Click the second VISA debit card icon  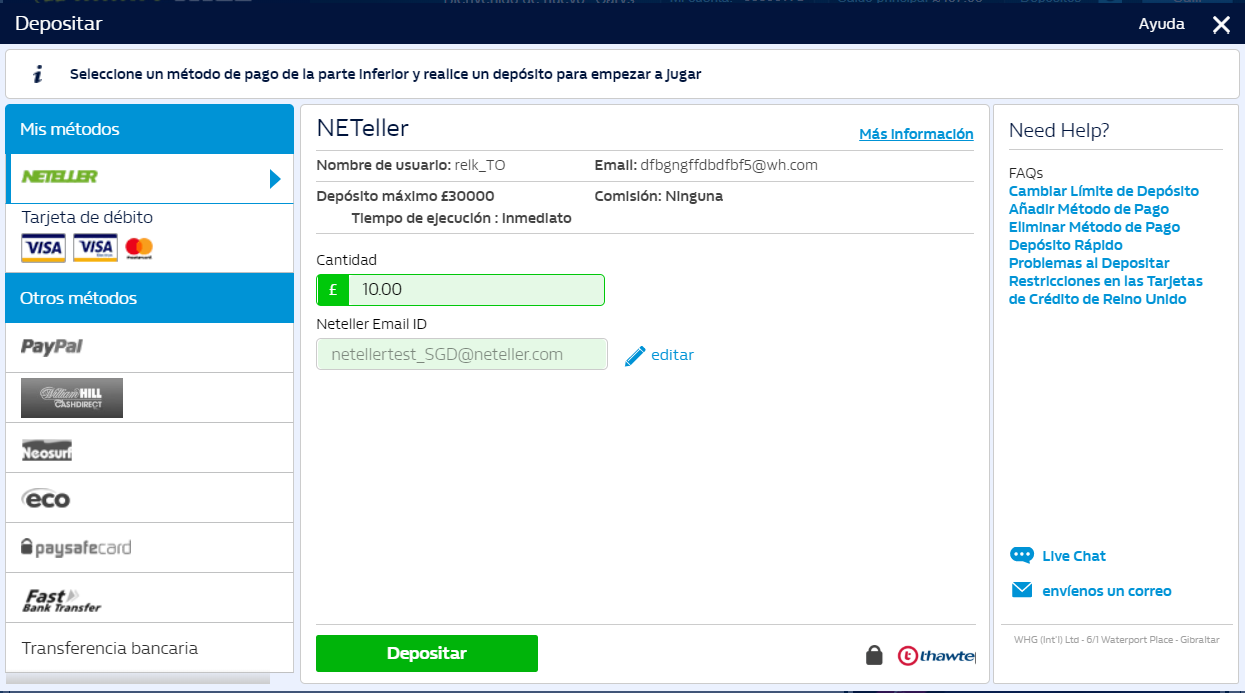tap(95, 248)
